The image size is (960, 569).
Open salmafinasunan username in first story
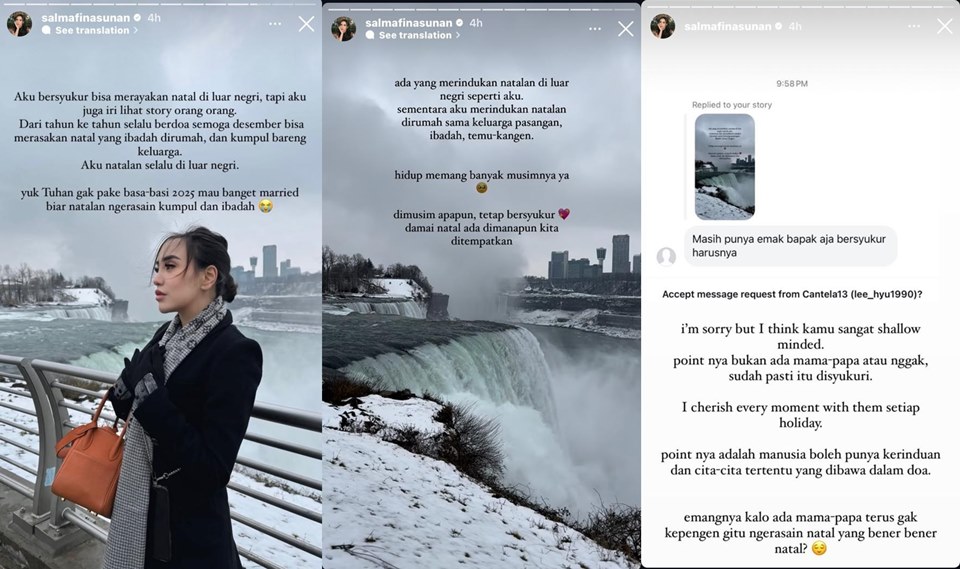coord(86,18)
